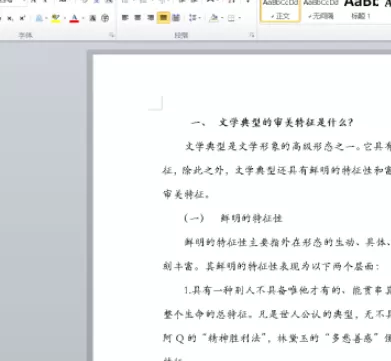Toggle character shading

[x=93, y=18]
